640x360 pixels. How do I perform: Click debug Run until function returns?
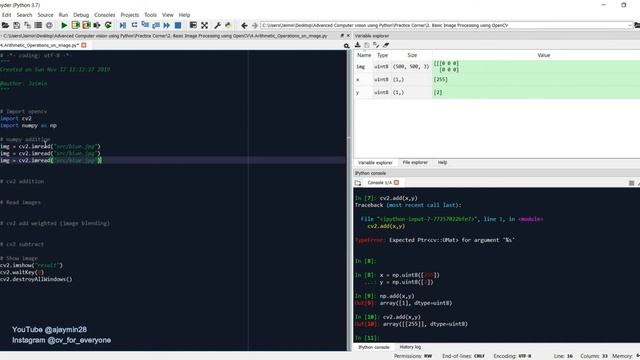point(156,25)
